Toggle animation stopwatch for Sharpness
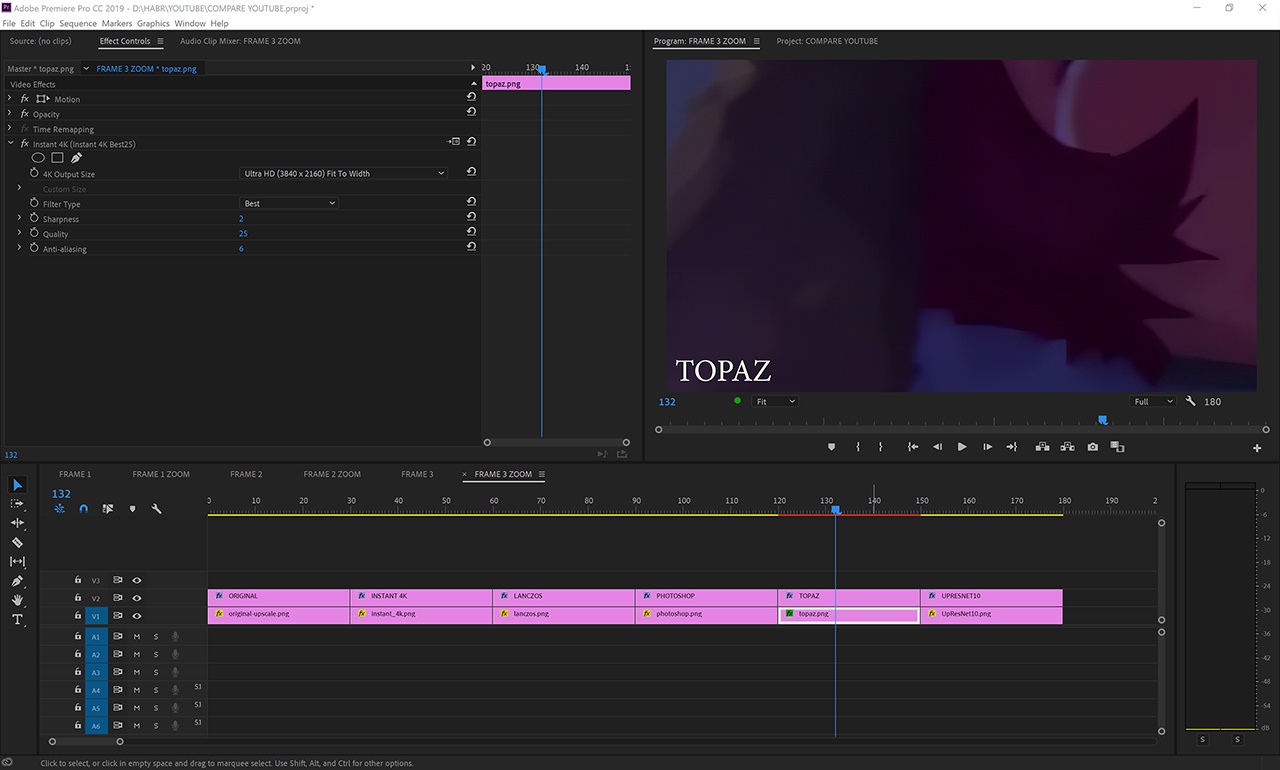Viewport: 1280px width, 770px height. click(x=34, y=218)
